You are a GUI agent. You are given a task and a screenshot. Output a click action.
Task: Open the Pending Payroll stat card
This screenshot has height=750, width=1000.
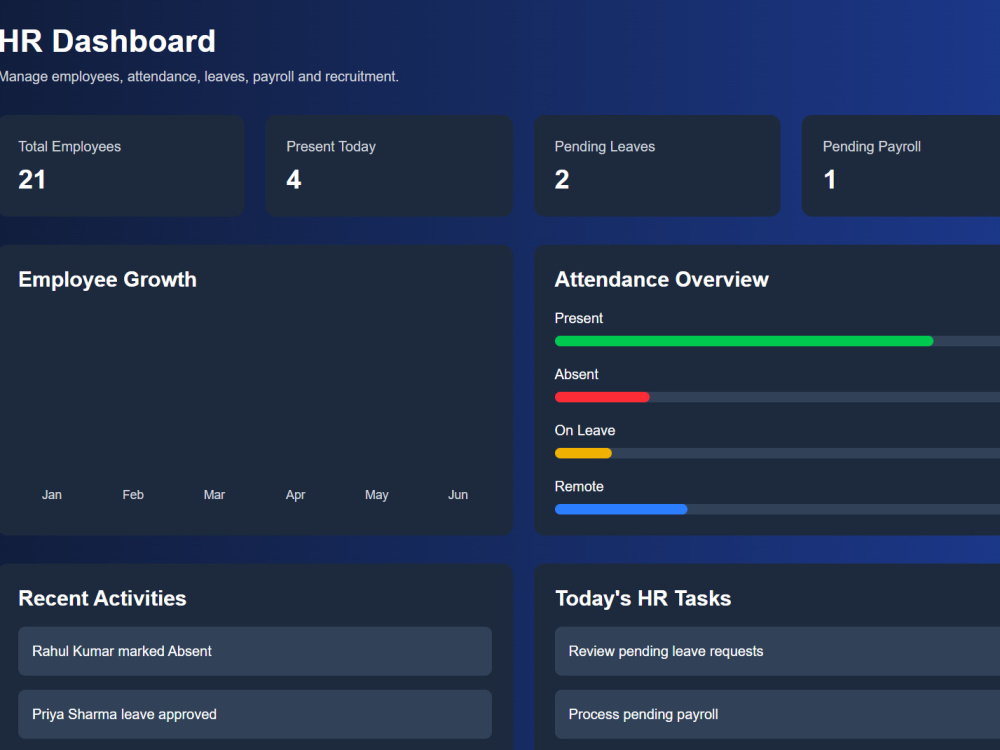901,166
